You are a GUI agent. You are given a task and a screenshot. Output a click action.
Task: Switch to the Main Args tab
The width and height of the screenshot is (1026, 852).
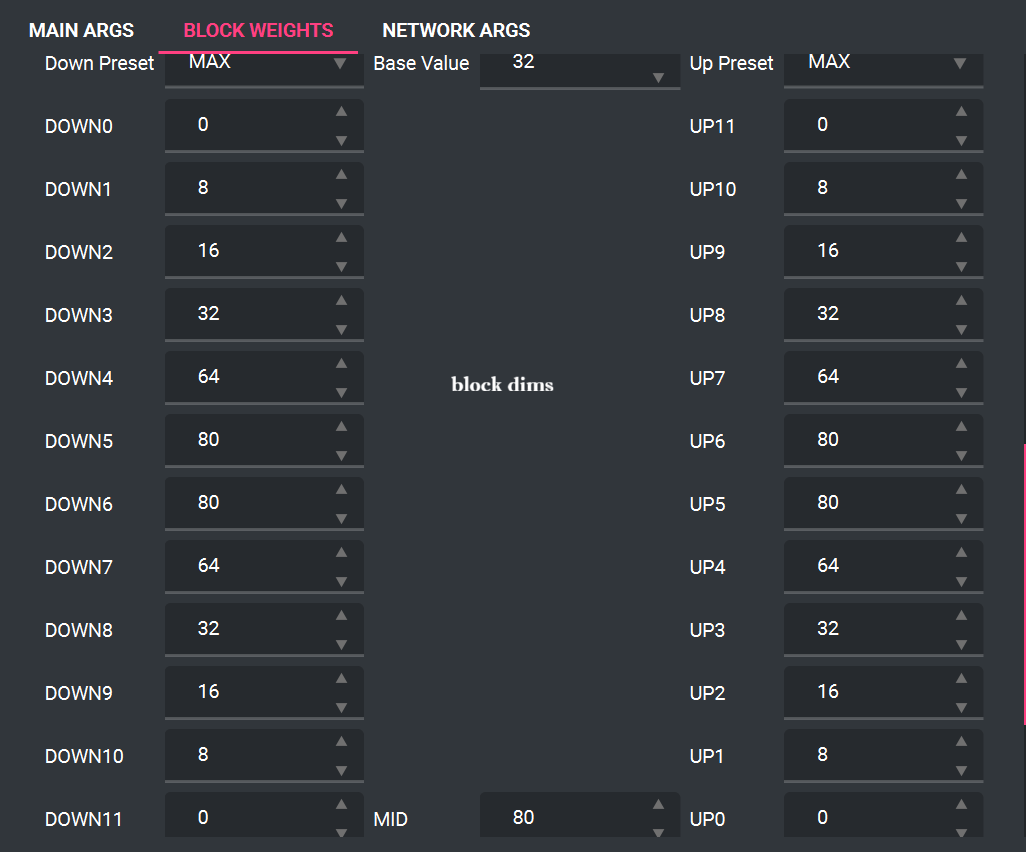tap(81, 30)
